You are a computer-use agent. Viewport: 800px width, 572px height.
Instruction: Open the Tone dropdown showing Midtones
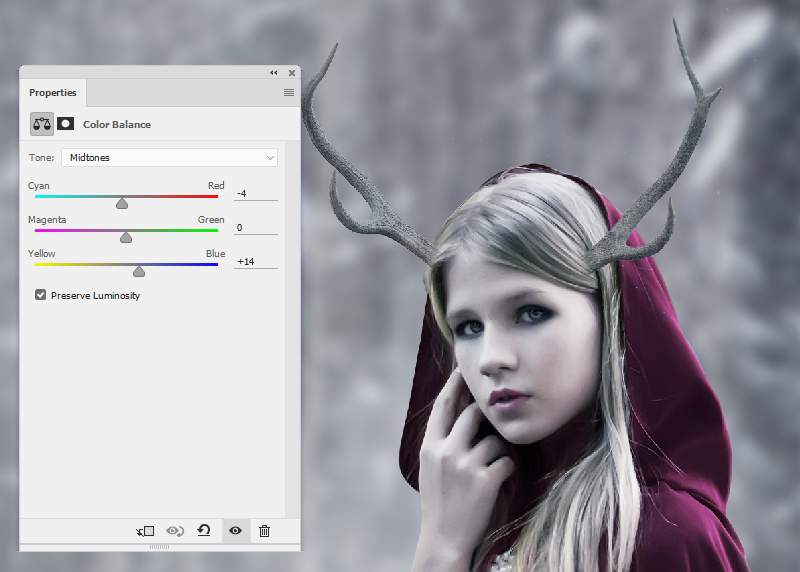(169, 158)
